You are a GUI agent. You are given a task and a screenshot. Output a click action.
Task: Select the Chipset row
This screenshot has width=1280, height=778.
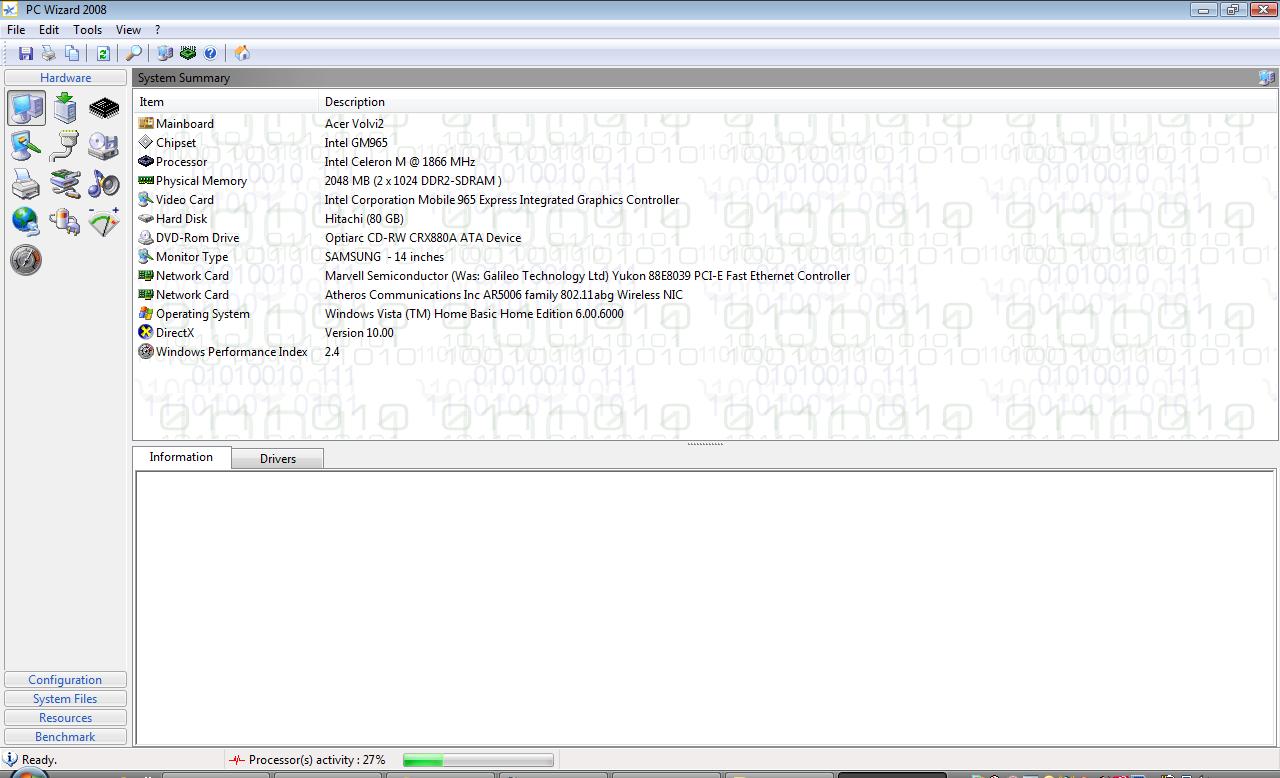click(705, 143)
